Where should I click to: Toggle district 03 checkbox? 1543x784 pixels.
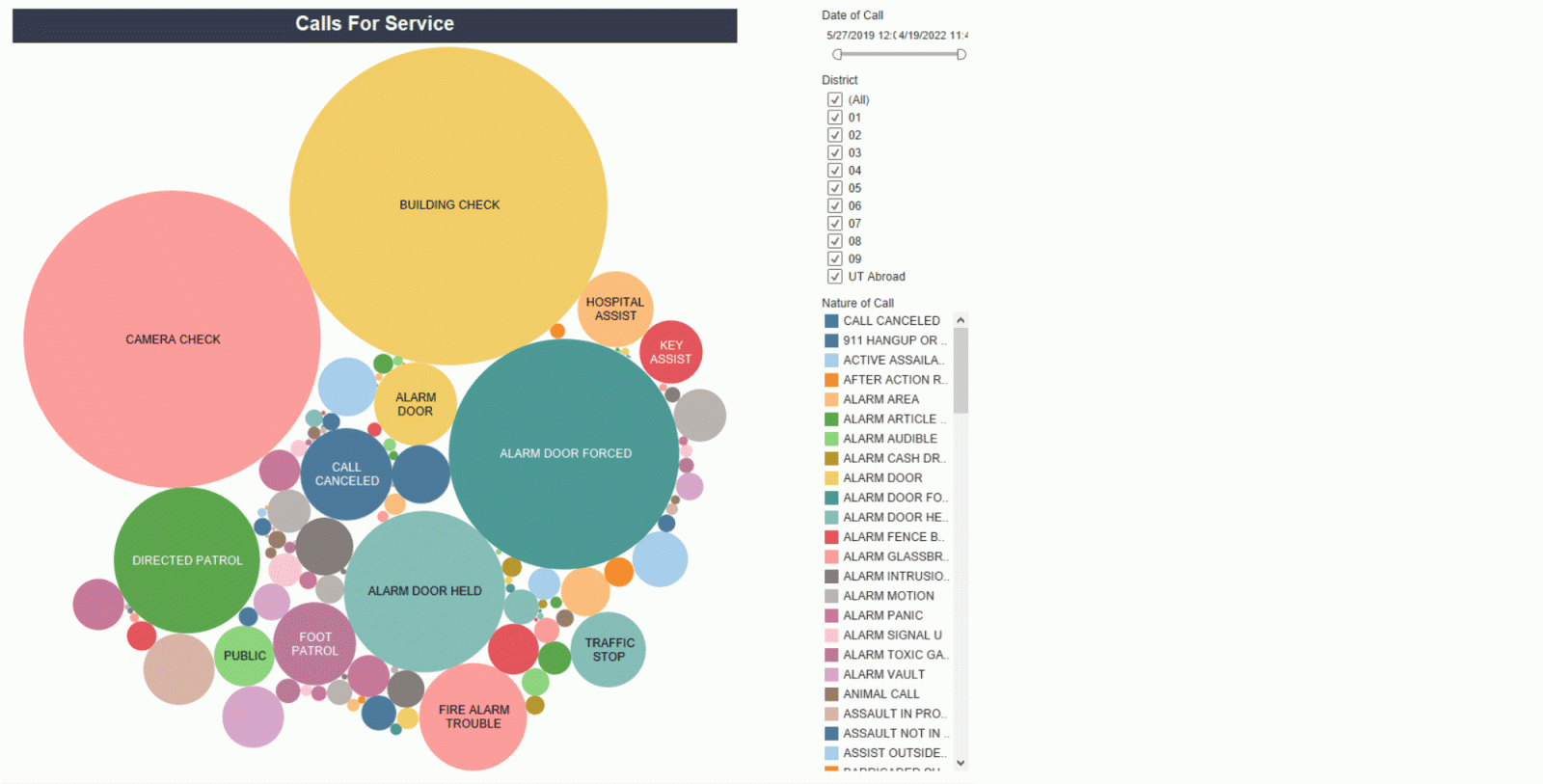(835, 152)
